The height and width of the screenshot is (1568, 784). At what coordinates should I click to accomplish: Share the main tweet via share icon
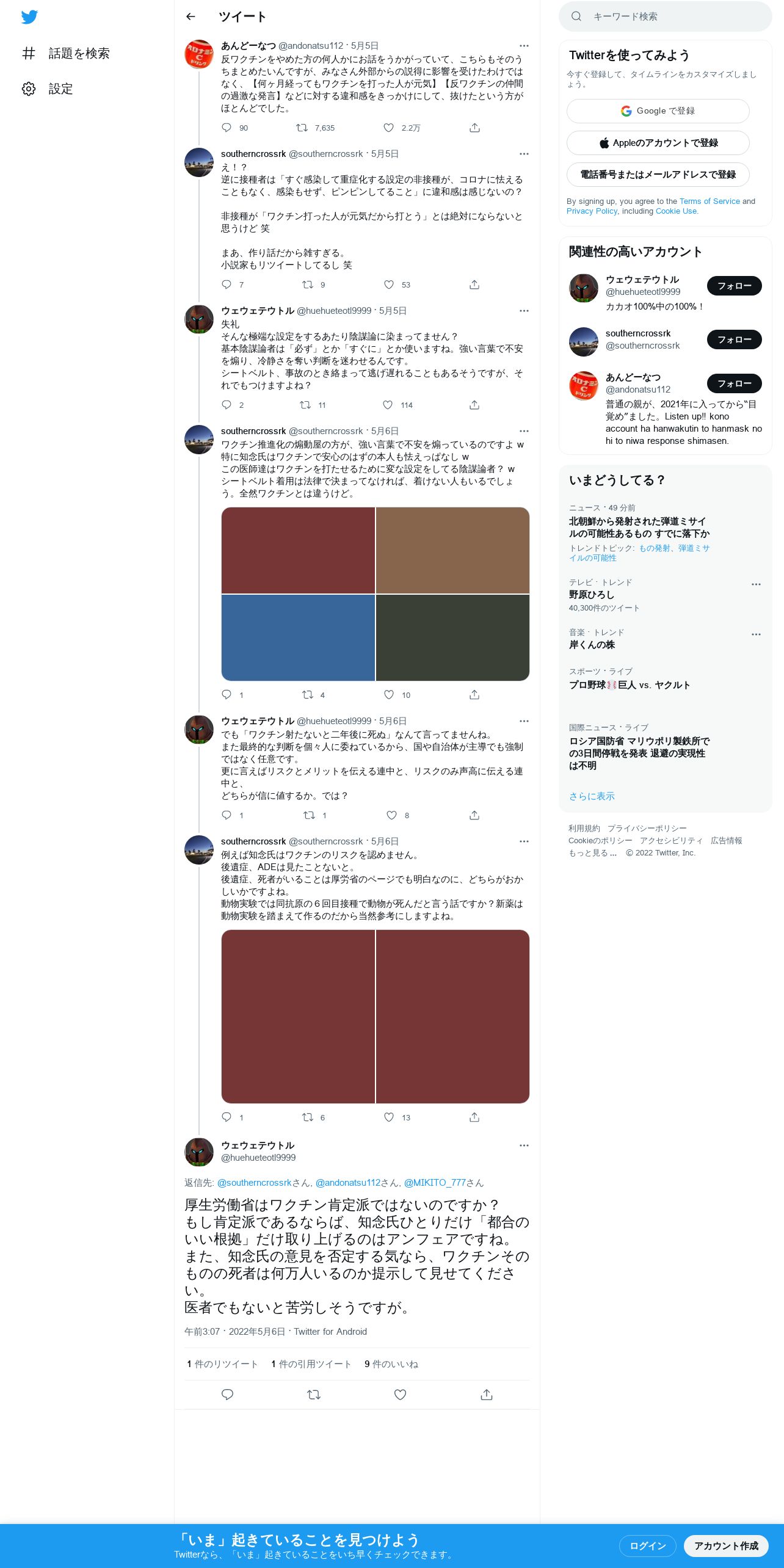click(487, 1395)
